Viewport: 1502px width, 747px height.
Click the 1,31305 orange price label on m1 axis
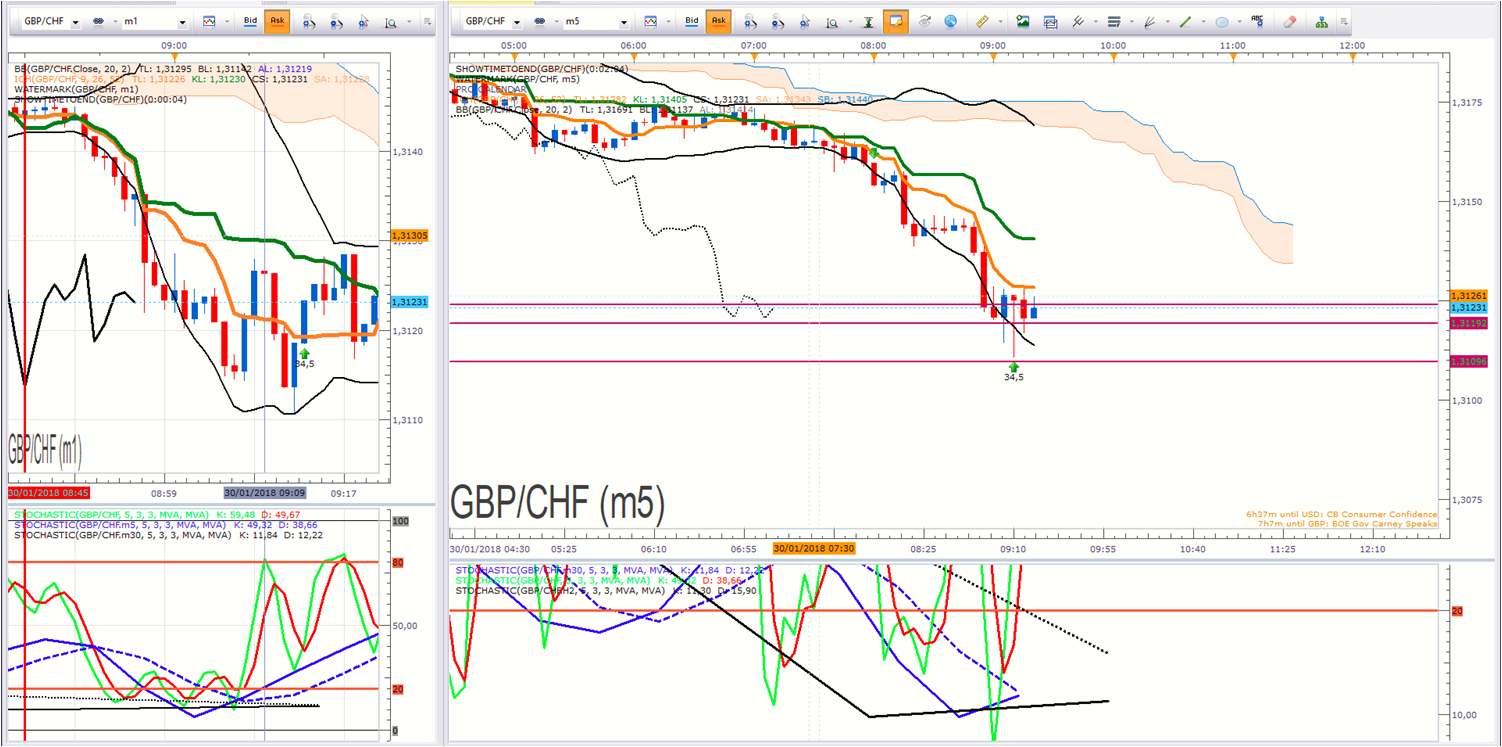tap(411, 235)
